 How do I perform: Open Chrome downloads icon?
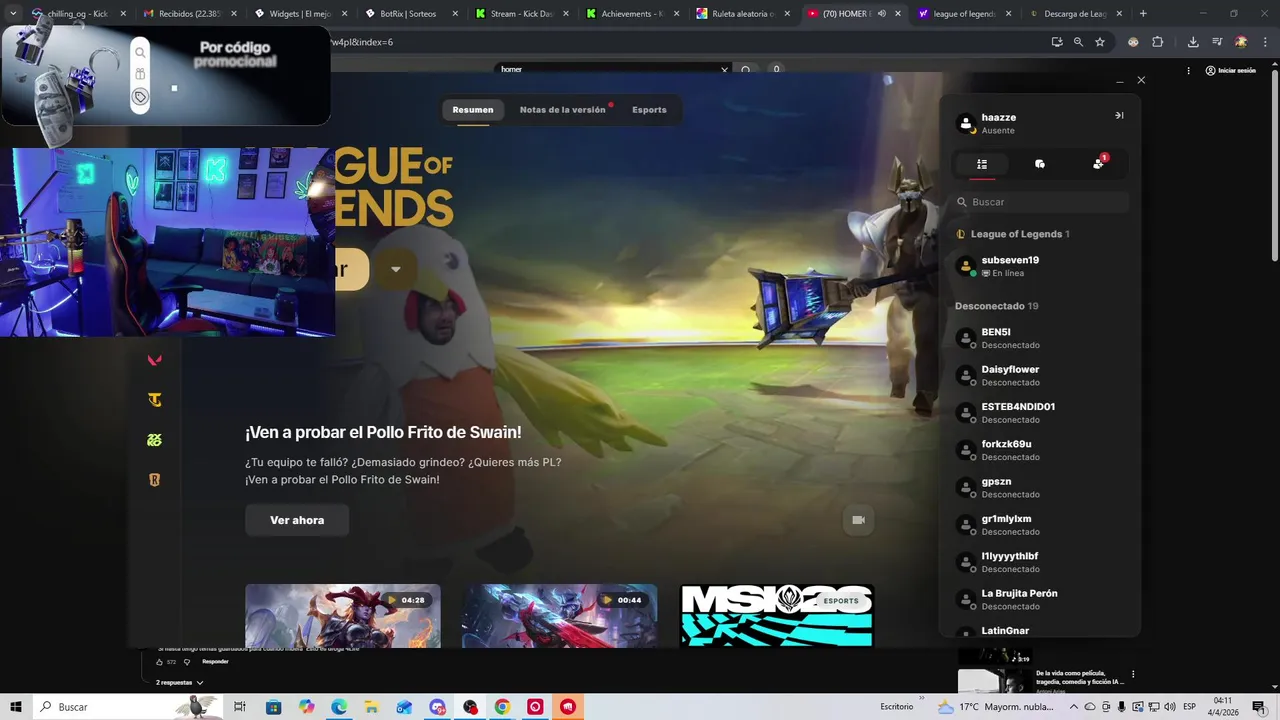1193,42
